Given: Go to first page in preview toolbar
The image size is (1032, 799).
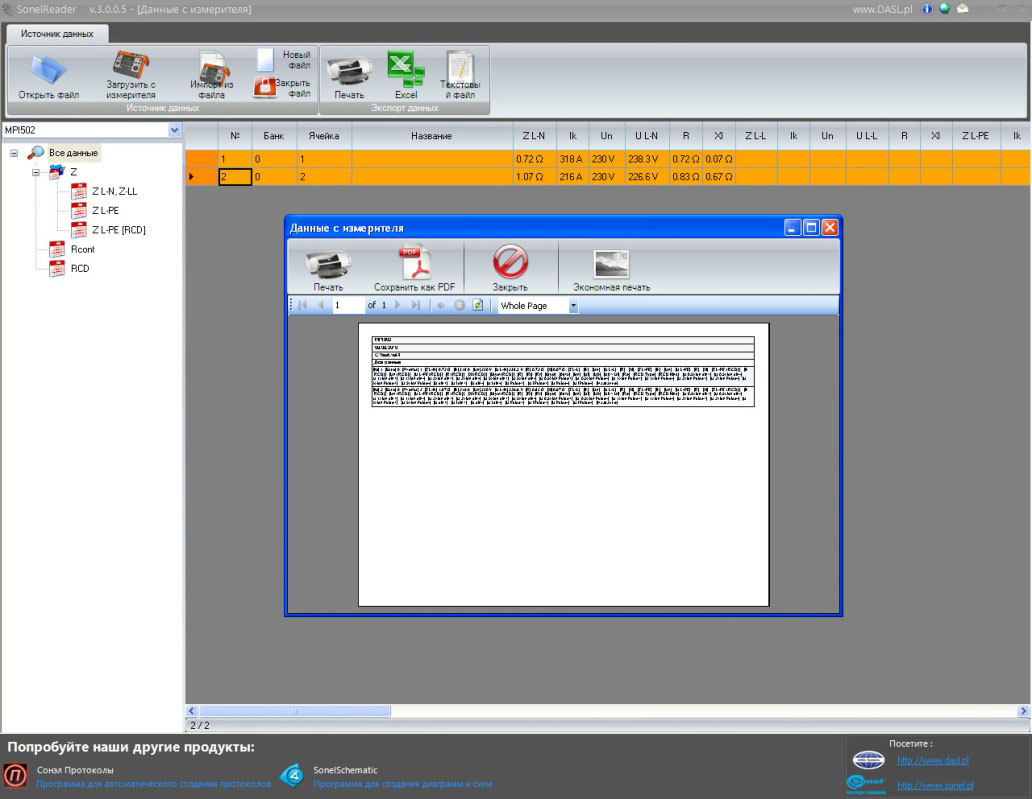Looking at the screenshot, I should tap(303, 305).
